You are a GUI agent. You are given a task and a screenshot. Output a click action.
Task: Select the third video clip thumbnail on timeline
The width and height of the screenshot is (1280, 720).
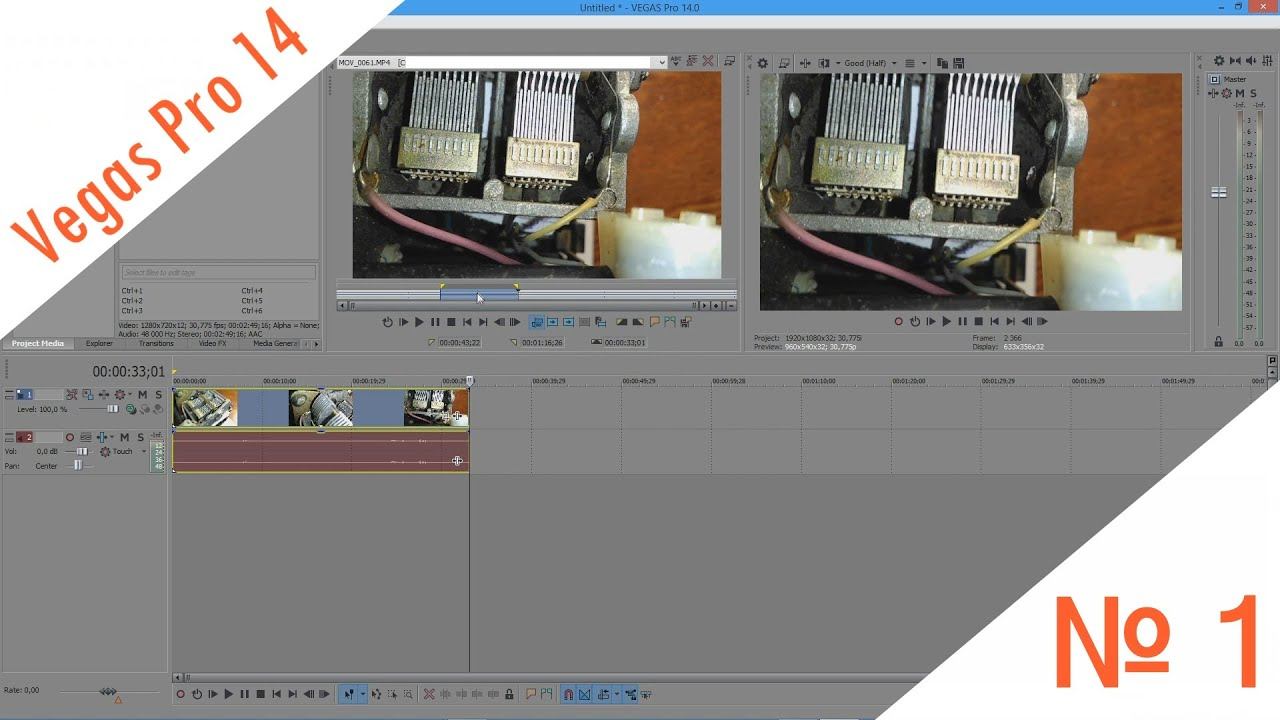click(x=436, y=408)
